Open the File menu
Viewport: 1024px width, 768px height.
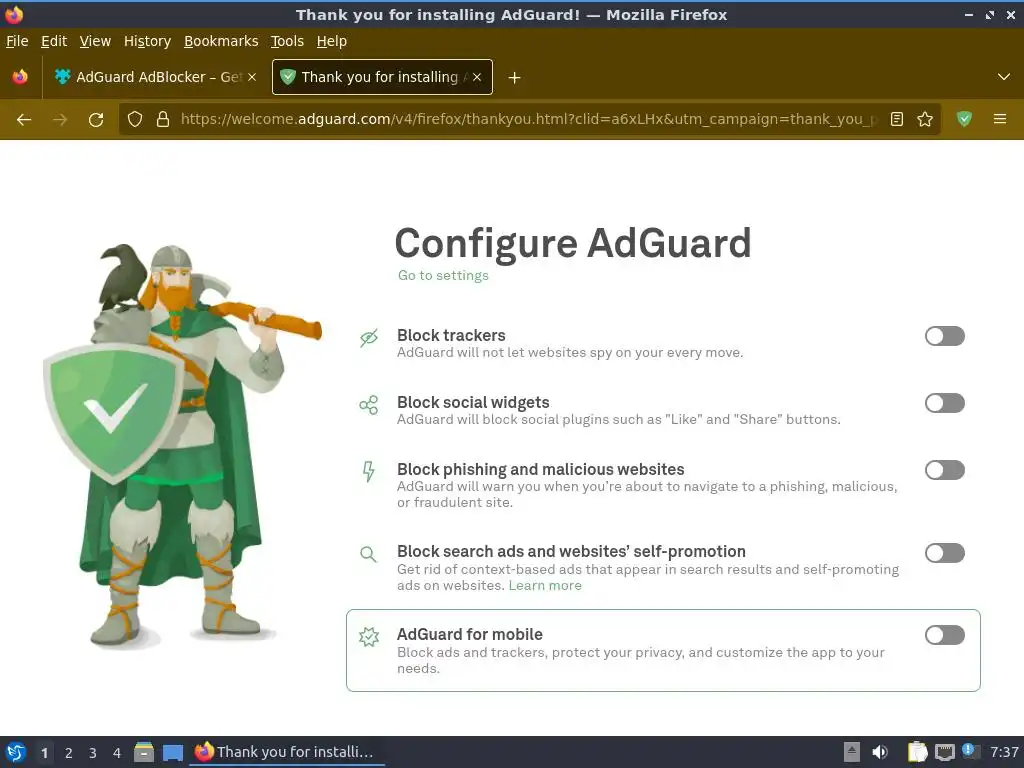[17, 41]
